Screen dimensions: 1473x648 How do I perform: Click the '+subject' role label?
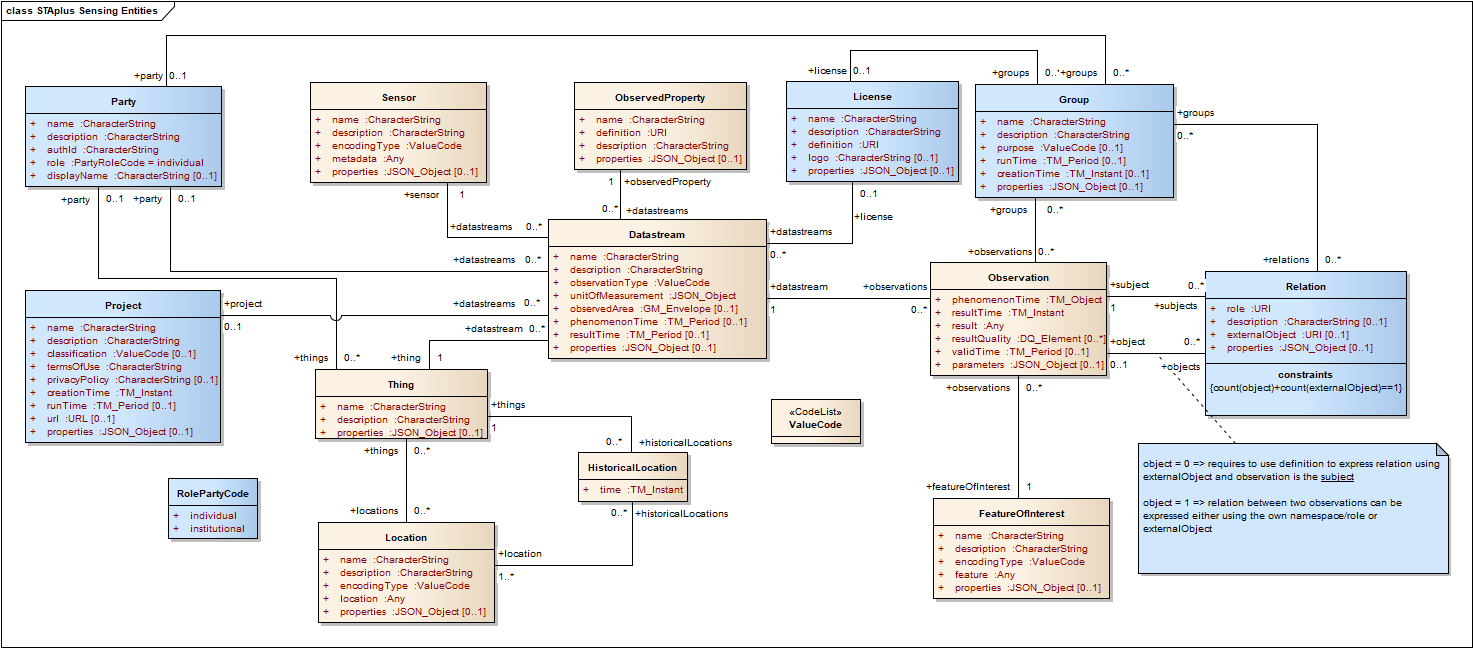click(x=1131, y=285)
